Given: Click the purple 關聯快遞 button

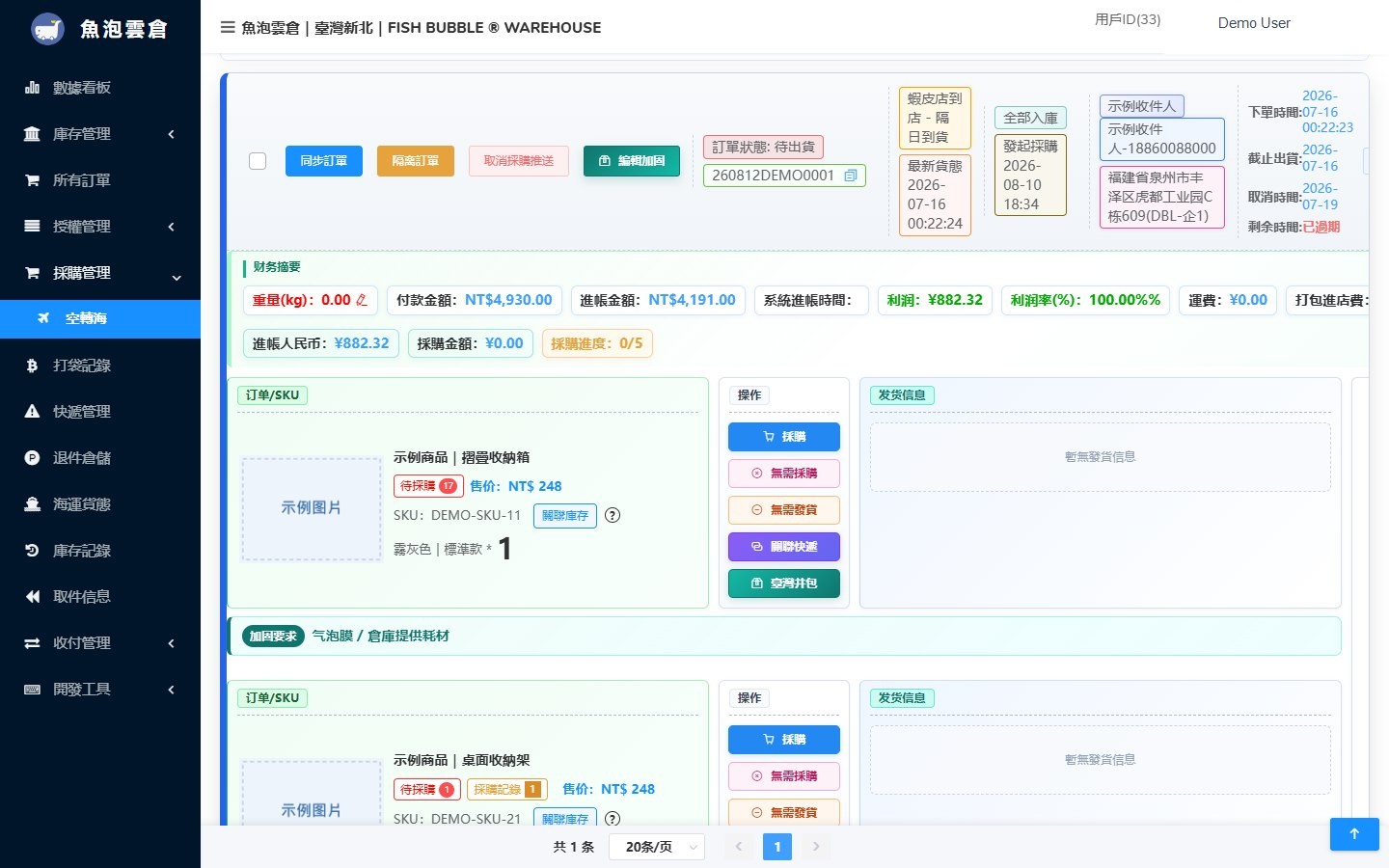Looking at the screenshot, I should click(784, 547).
